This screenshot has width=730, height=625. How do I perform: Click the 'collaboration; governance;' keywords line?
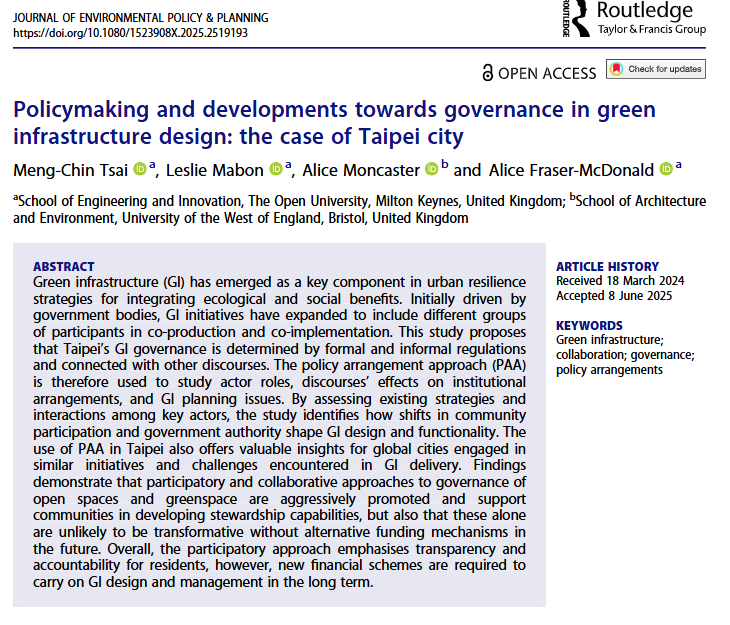625,355
